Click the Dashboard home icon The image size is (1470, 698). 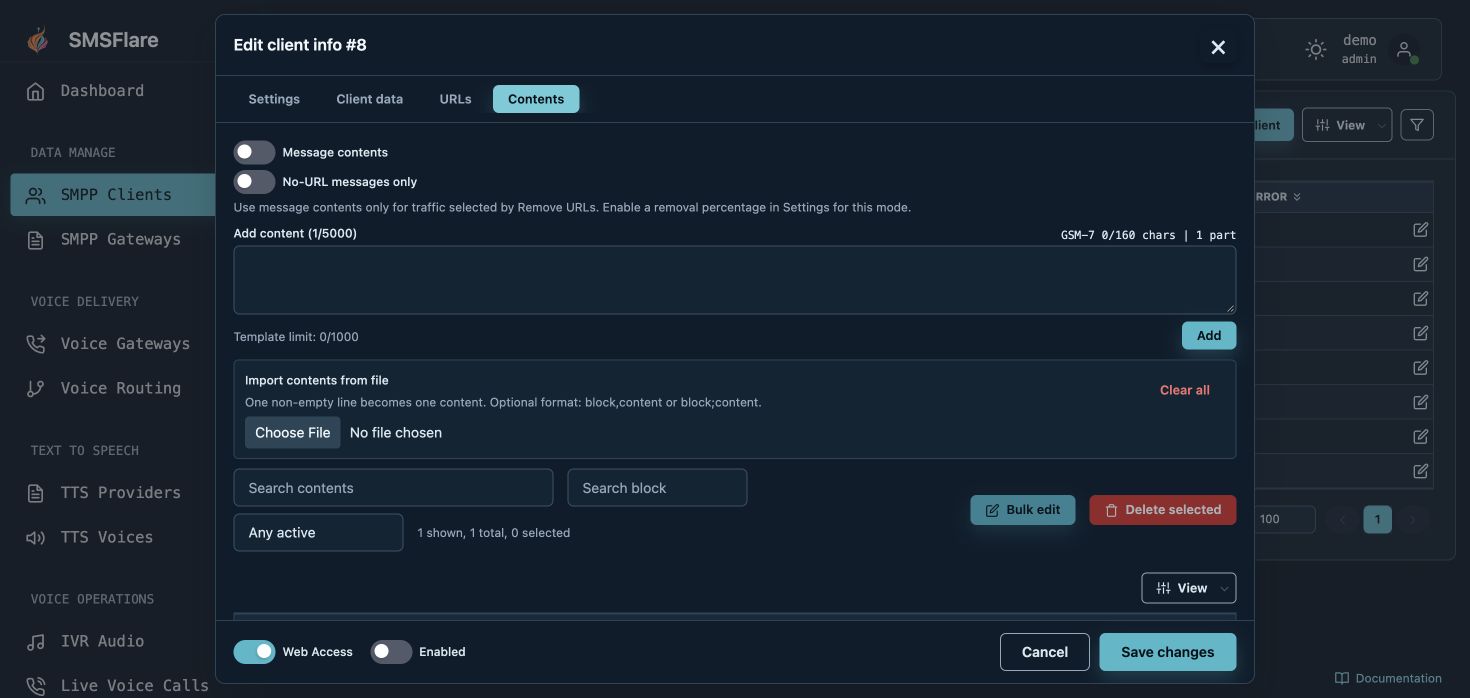click(35, 92)
